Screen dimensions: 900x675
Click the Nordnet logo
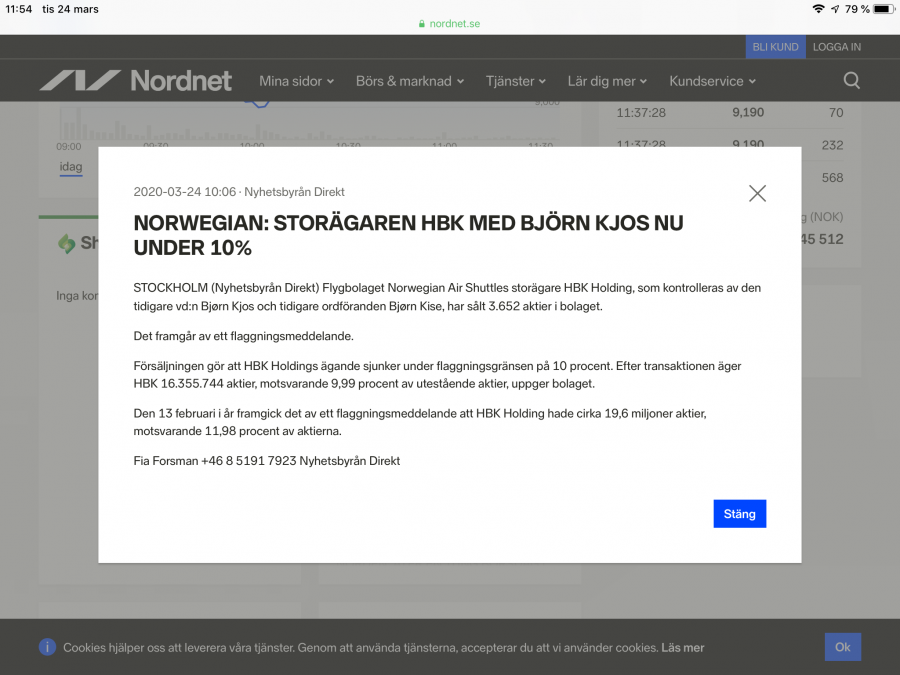coord(135,80)
